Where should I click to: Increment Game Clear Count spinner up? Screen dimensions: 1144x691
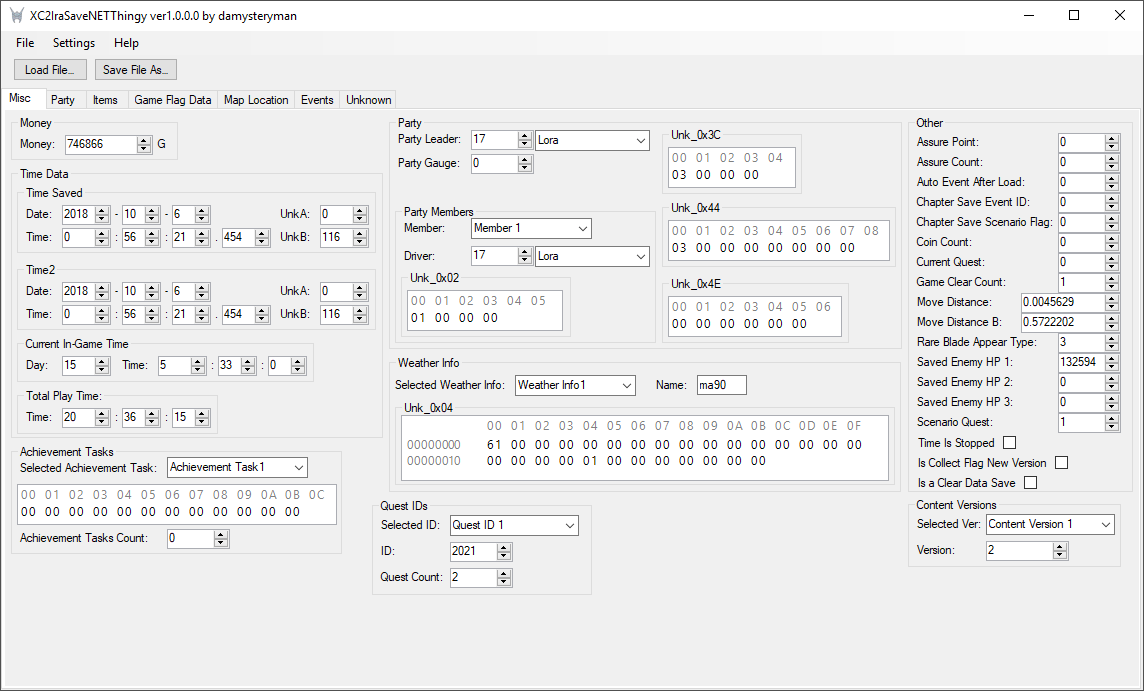[1112, 278]
